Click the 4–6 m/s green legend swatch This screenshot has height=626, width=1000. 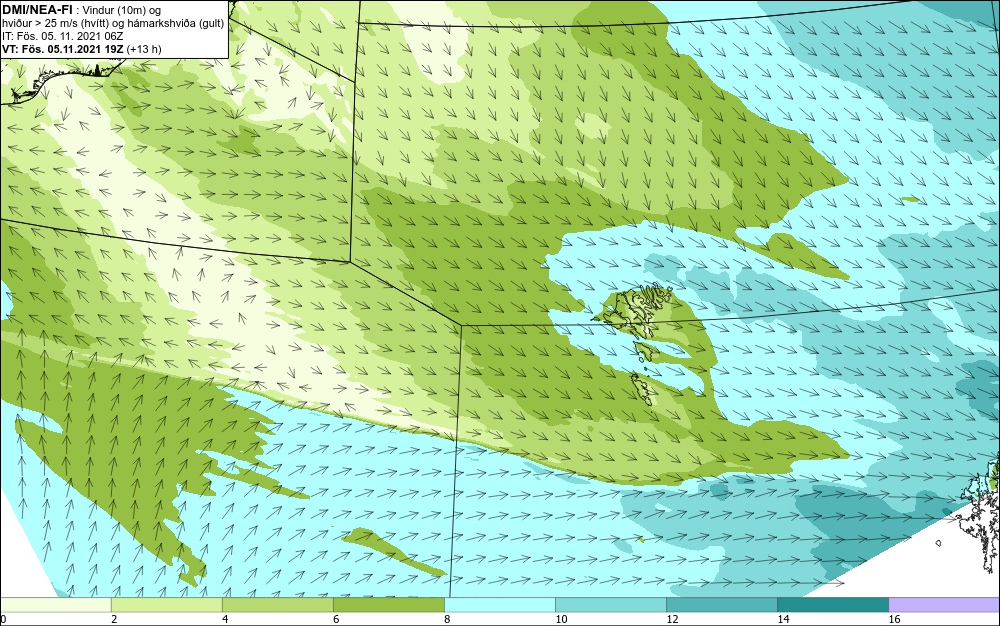point(277,604)
